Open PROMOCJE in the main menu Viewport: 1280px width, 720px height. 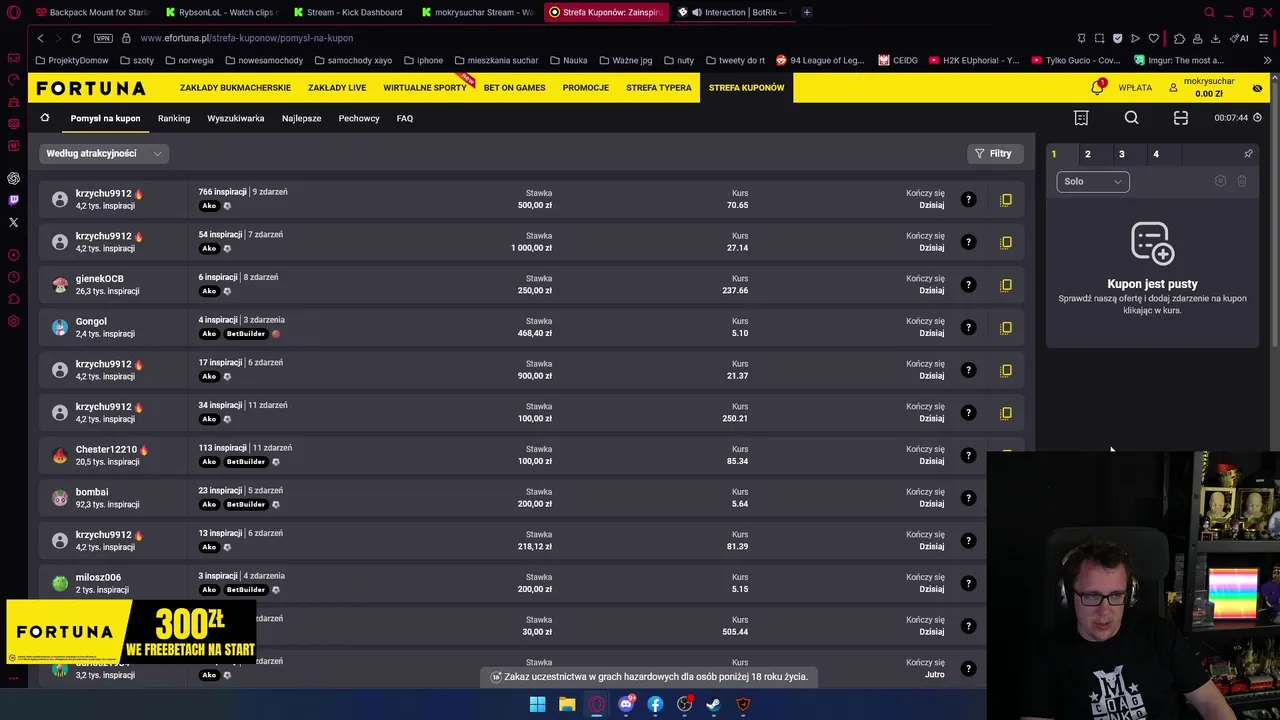[586, 87]
